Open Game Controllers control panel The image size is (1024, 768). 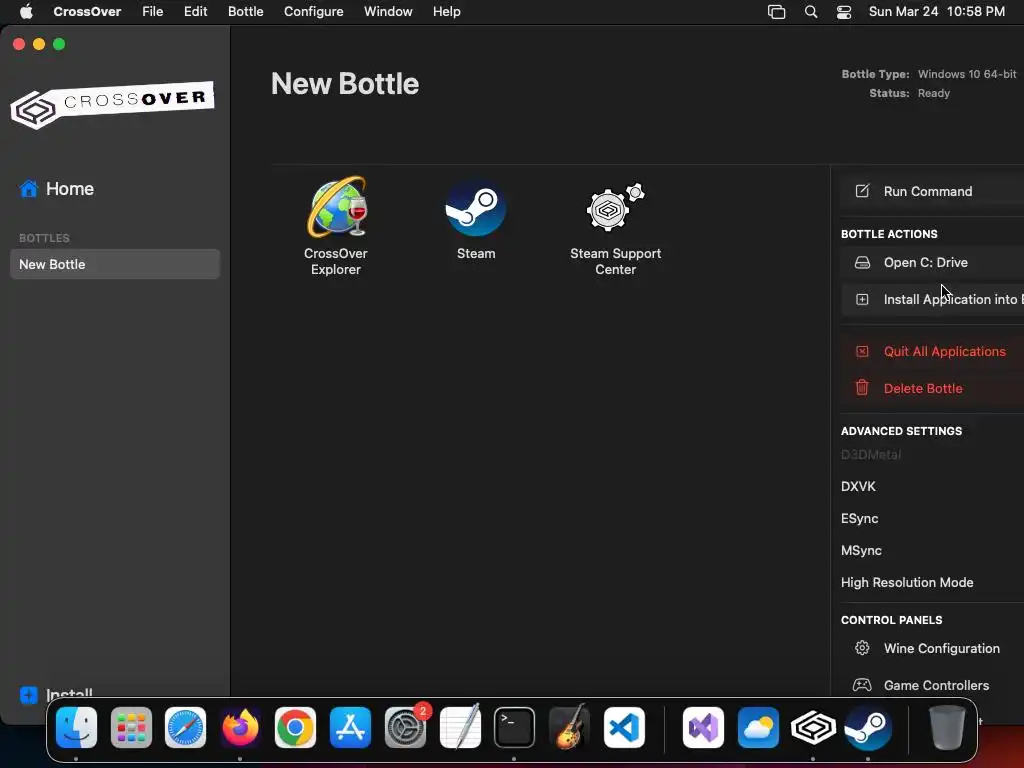pos(932,685)
